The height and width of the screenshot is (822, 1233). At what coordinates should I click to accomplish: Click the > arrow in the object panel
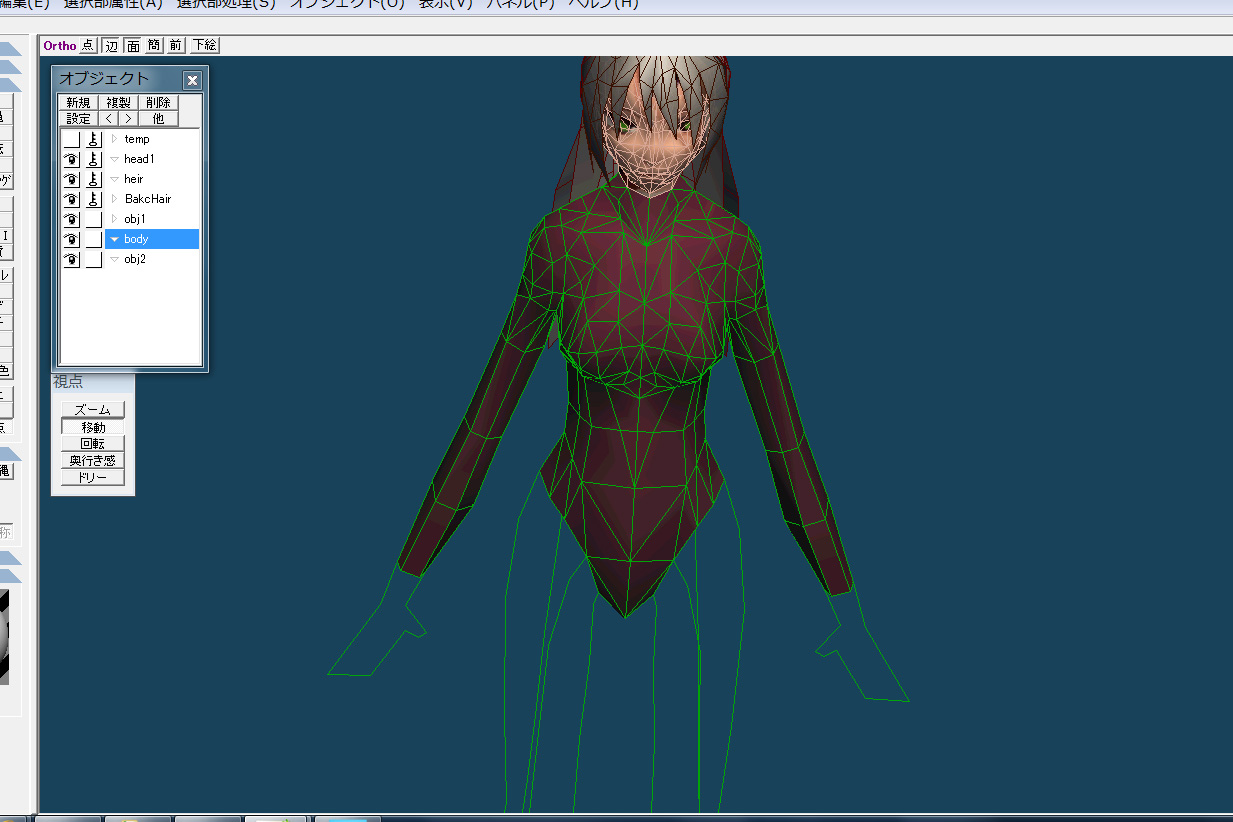tap(128, 118)
